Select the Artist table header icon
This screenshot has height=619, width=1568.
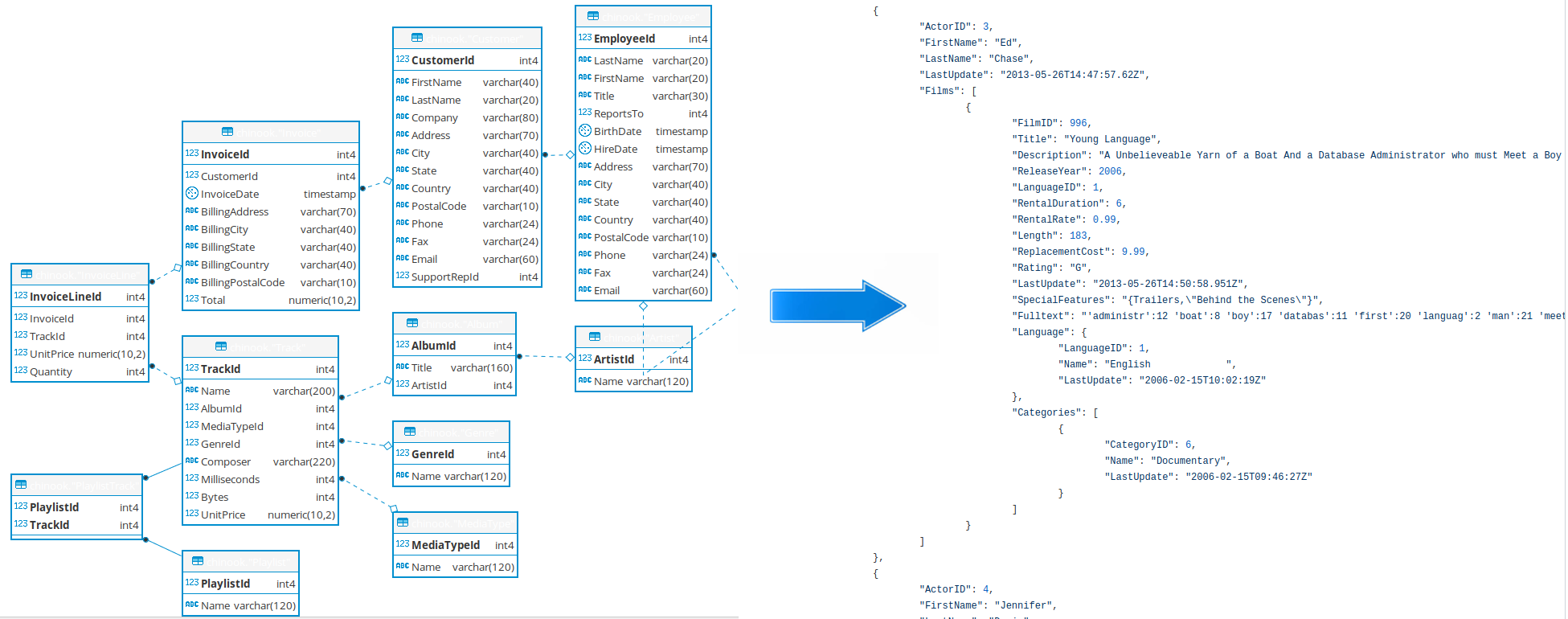pyautogui.click(x=595, y=337)
